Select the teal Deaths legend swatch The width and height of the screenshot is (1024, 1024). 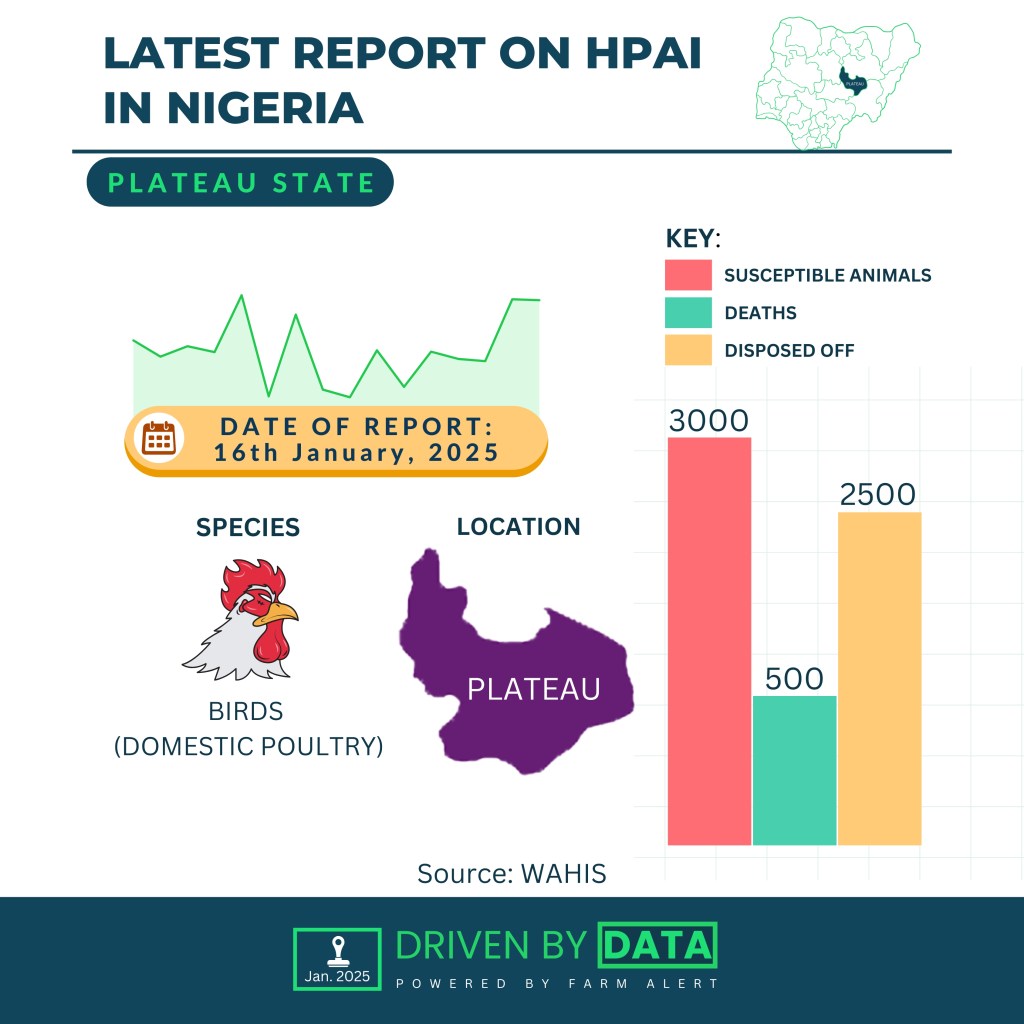point(688,313)
